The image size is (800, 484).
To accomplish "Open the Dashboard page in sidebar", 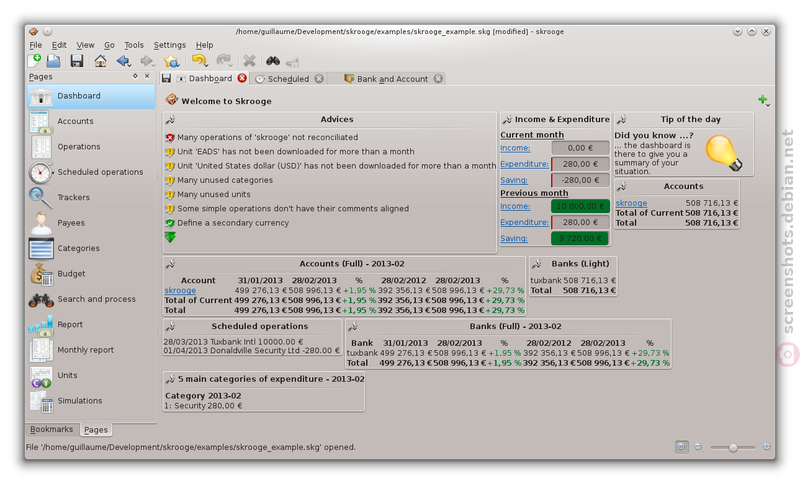I will point(91,96).
